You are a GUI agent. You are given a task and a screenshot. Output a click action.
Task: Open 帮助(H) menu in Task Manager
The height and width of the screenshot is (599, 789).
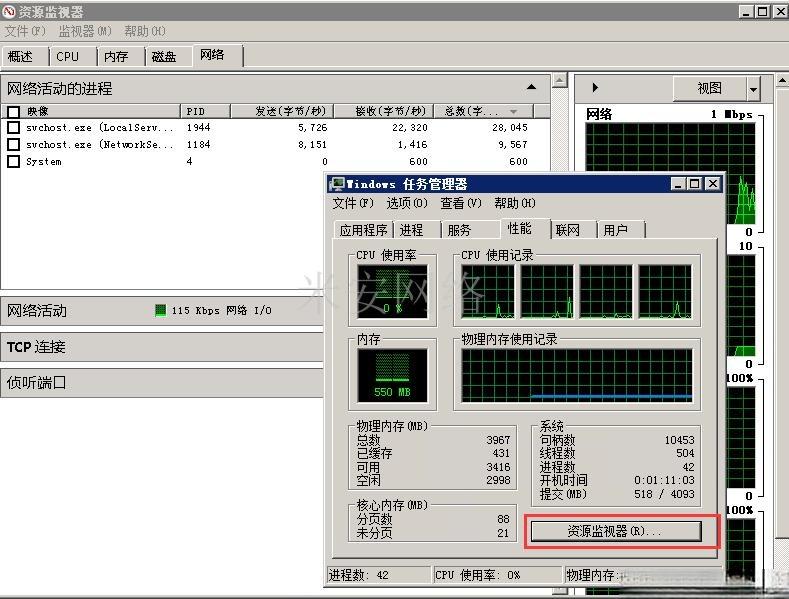pos(515,203)
